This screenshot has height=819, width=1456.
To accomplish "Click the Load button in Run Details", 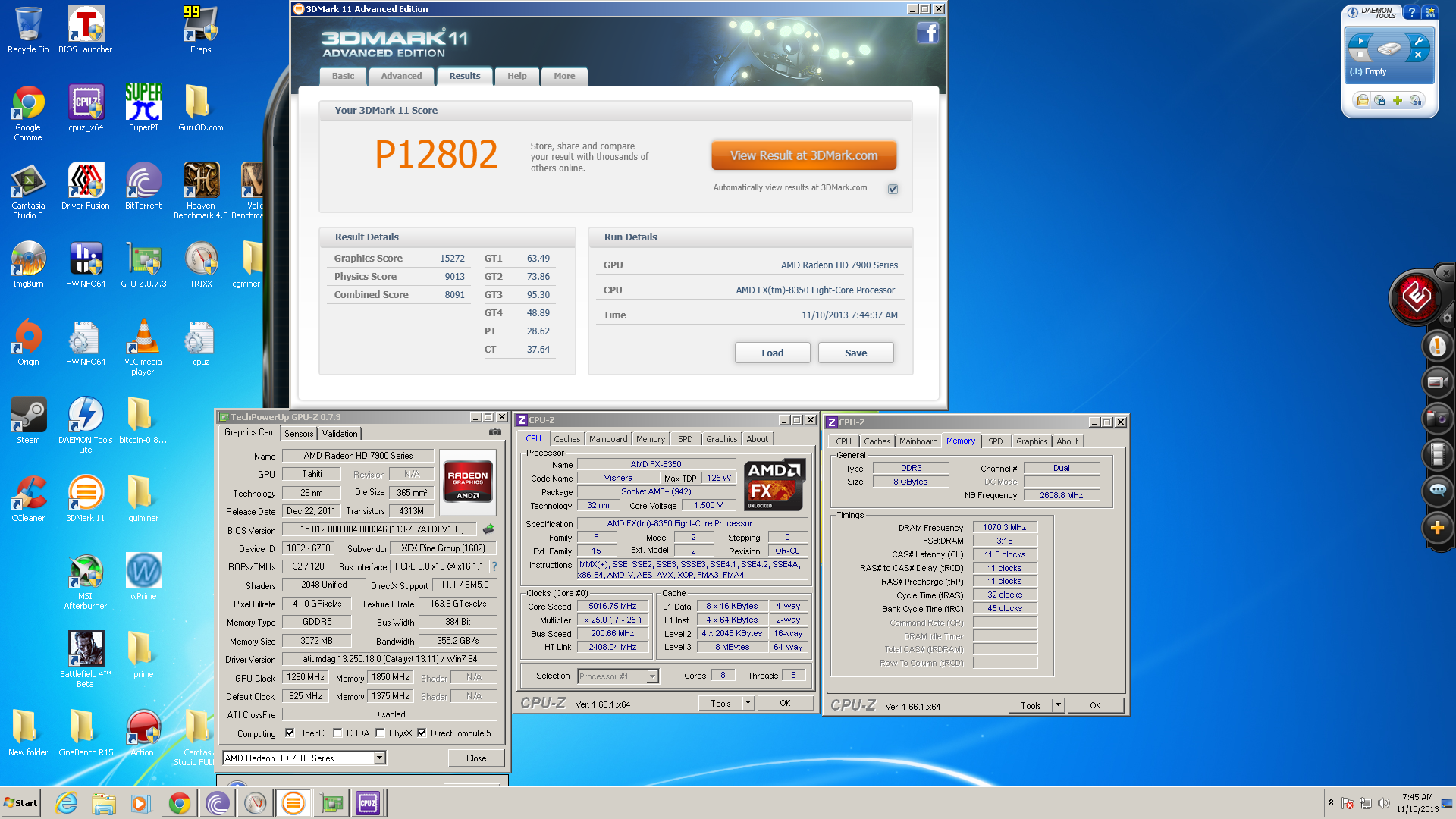I will click(772, 353).
